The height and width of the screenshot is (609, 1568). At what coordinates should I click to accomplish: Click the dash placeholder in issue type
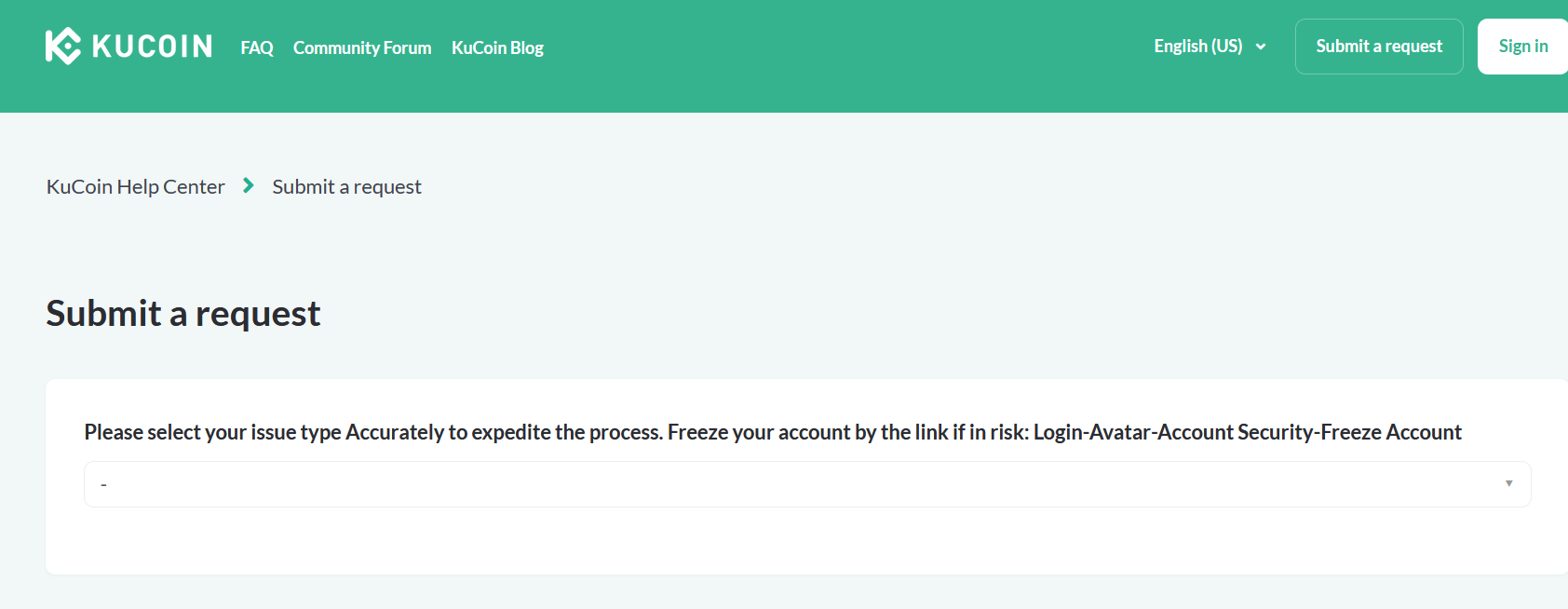(103, 485)
